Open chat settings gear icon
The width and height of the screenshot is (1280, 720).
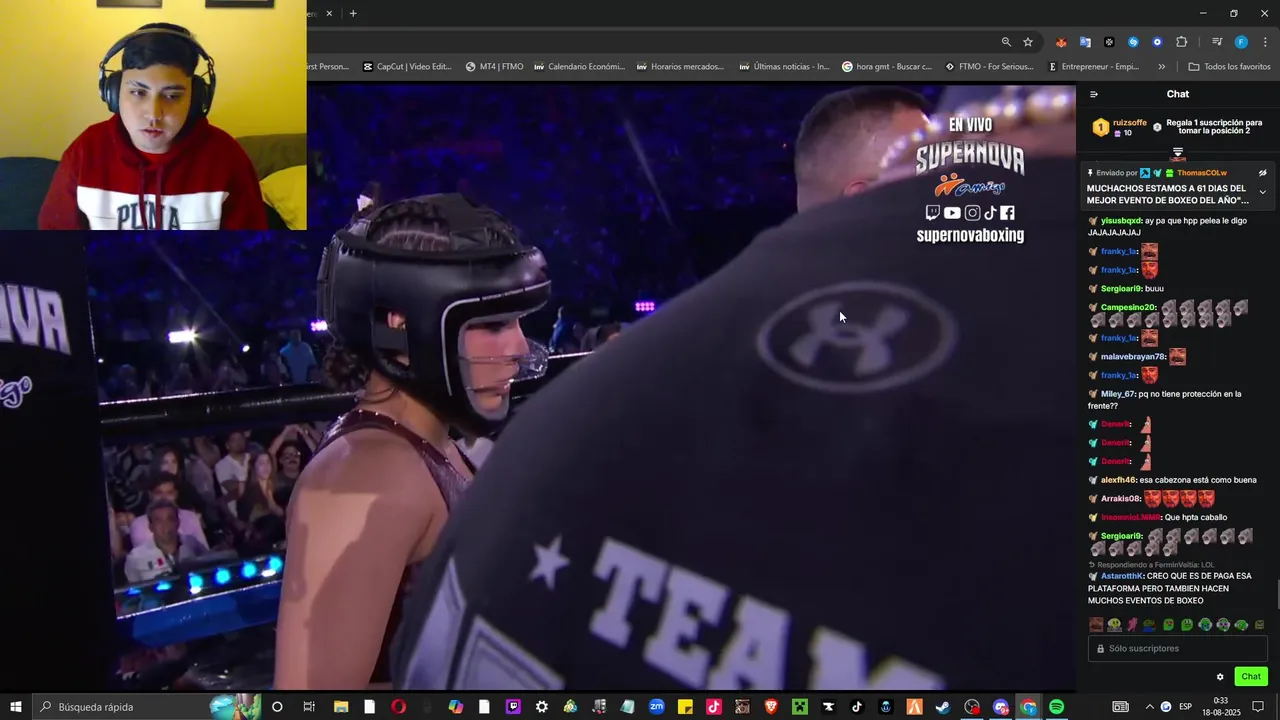(1220, 677)
